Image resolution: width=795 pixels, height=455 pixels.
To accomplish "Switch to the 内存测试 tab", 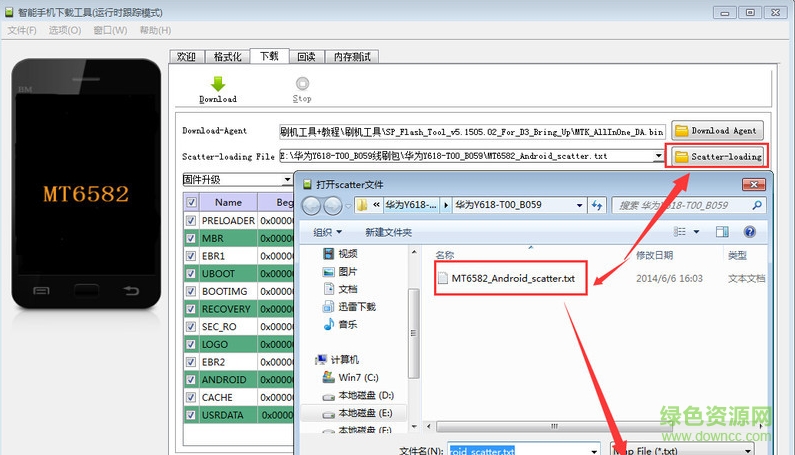I will click(x=352, y=57).
